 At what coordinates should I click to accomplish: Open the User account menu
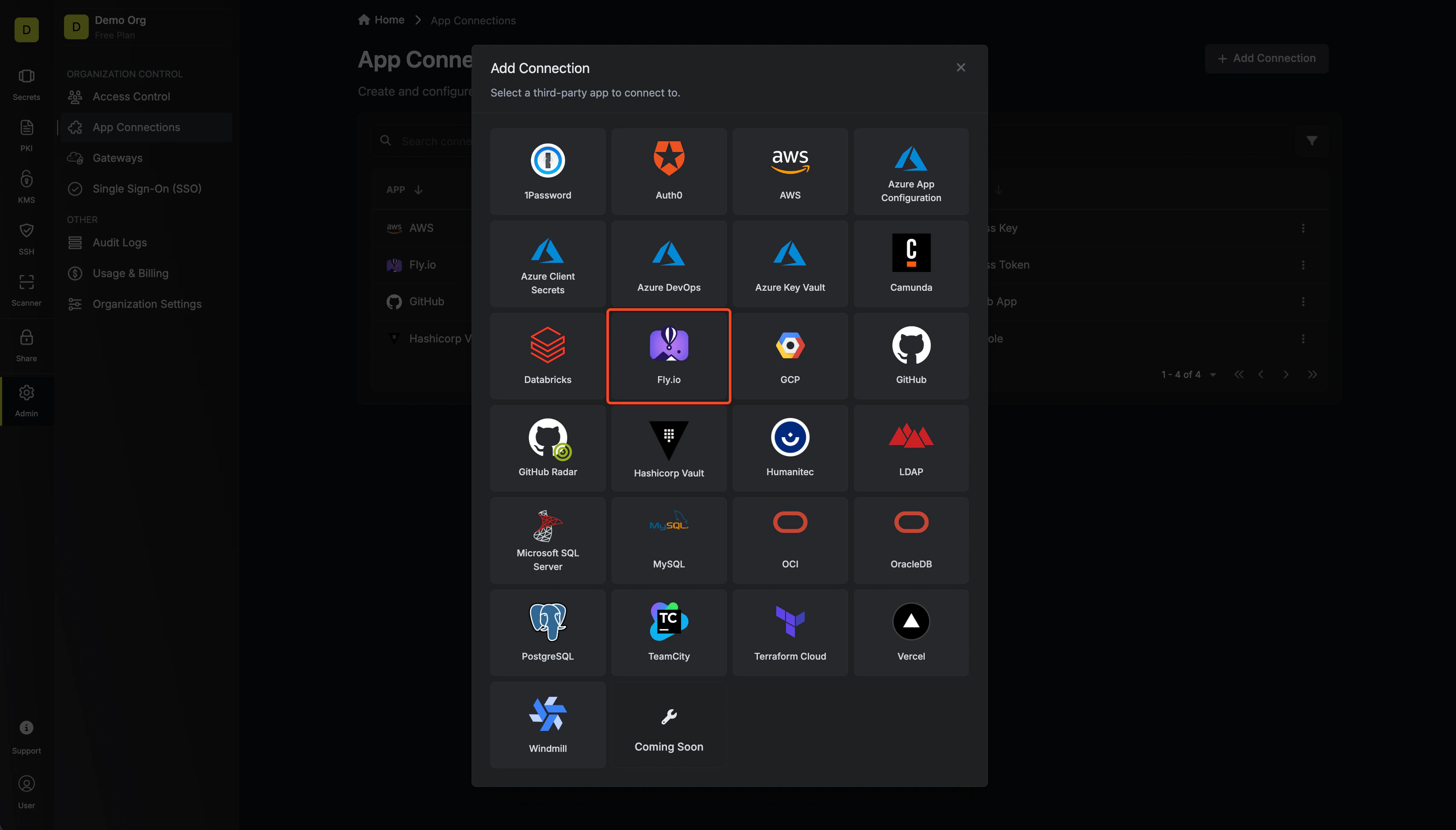pyautogui.click(x=26, y=792)
